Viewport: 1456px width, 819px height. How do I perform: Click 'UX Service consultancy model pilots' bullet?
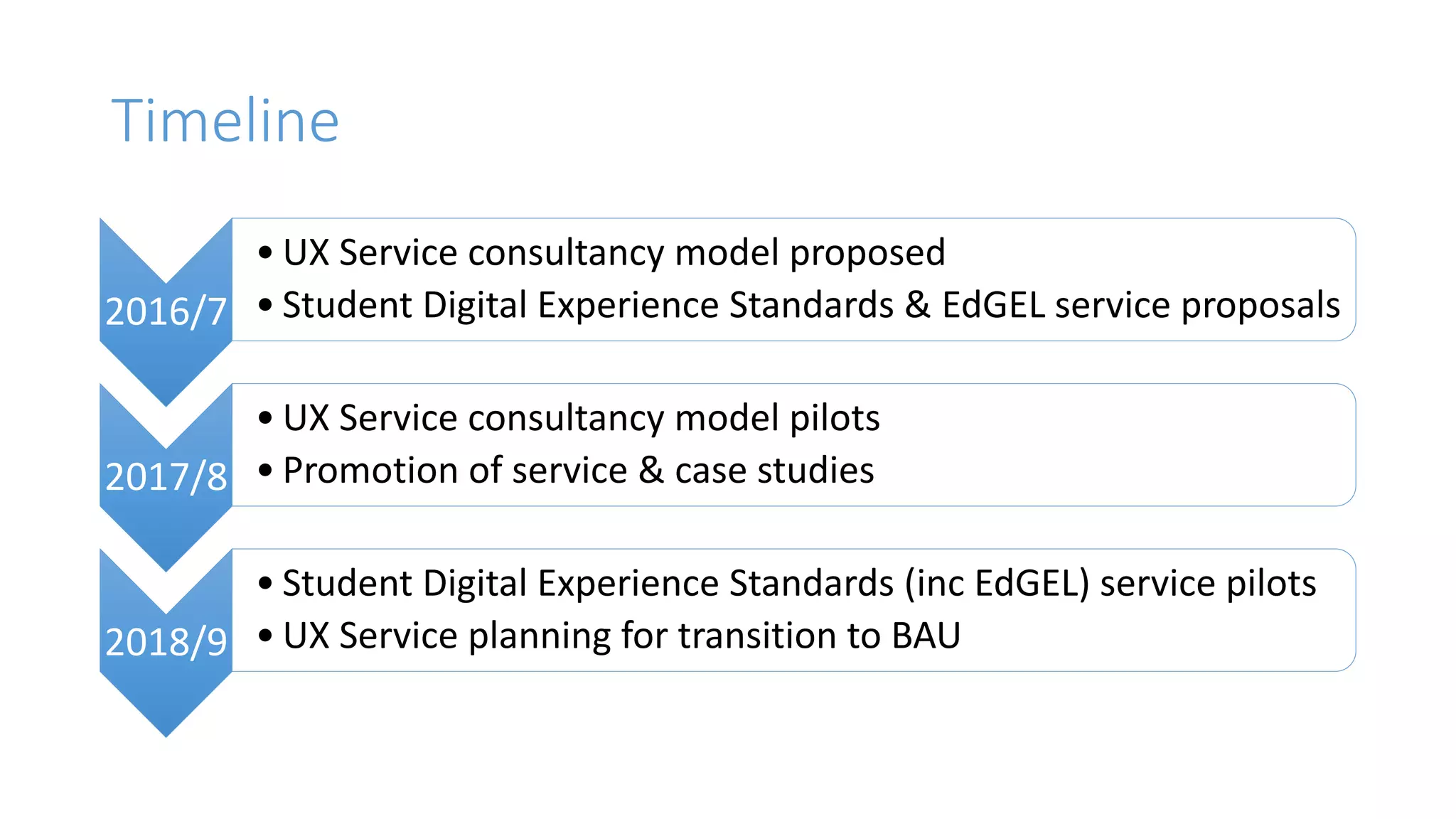(x=581, y=417)
